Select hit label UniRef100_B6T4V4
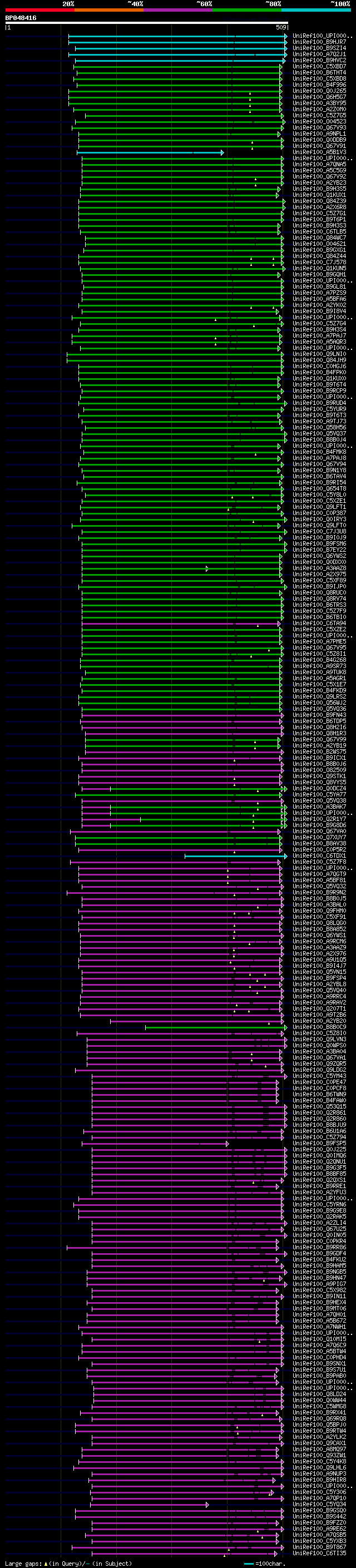The height and width of the screenshot is (1568, 356). (319, 477)
